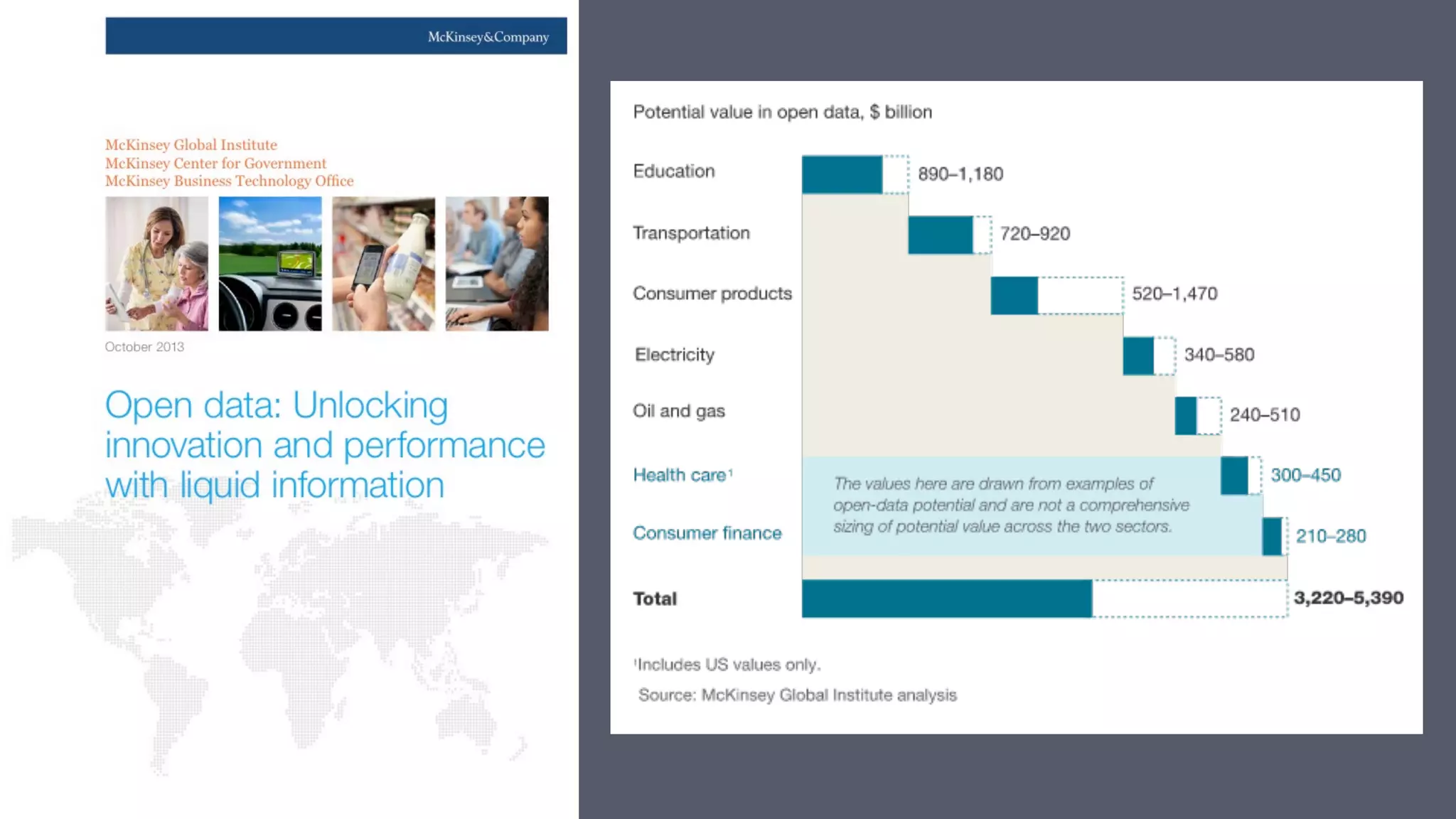1456x819 pixels.
Task: Click the Total teal bar
Action: coord(946,599)
